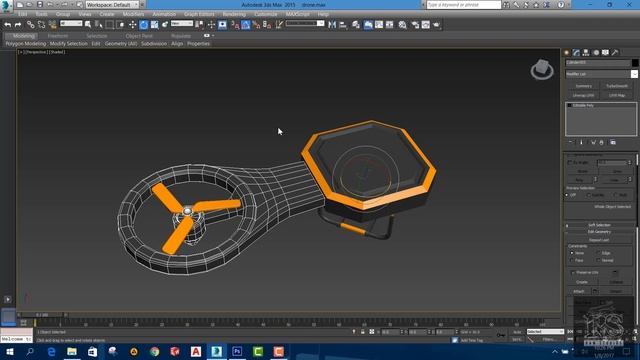The image size is (640, 360).
Task: Expand the Polygon Modeling ribbon panel
Action: click(x=26, y=44)
